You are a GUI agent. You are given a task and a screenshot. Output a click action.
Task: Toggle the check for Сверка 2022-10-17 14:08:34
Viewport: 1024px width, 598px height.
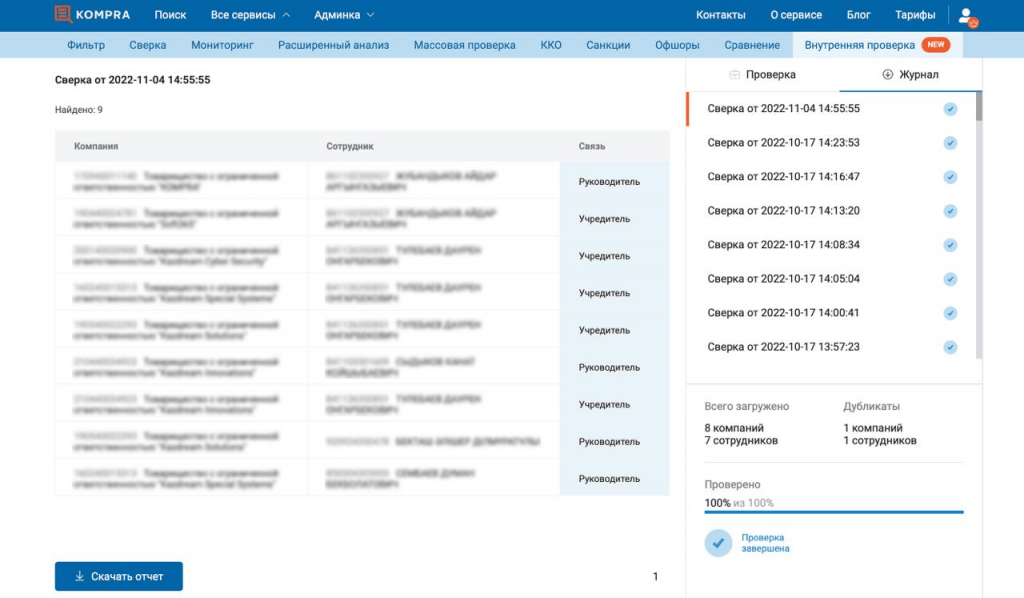pos(949,244)
